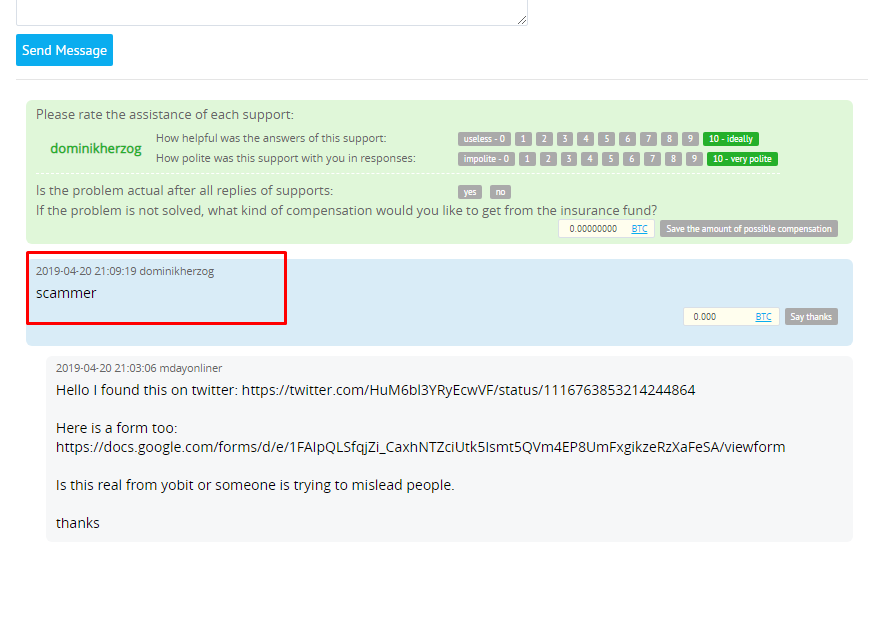The height and width of the screenshot is (628, 871).
Task: Rate politeness as impolite - 0
Action: (x=487, y=159)
